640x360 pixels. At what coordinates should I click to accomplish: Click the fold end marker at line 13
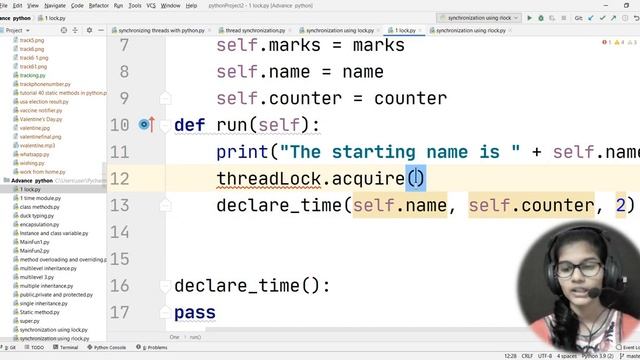[165, 205]
